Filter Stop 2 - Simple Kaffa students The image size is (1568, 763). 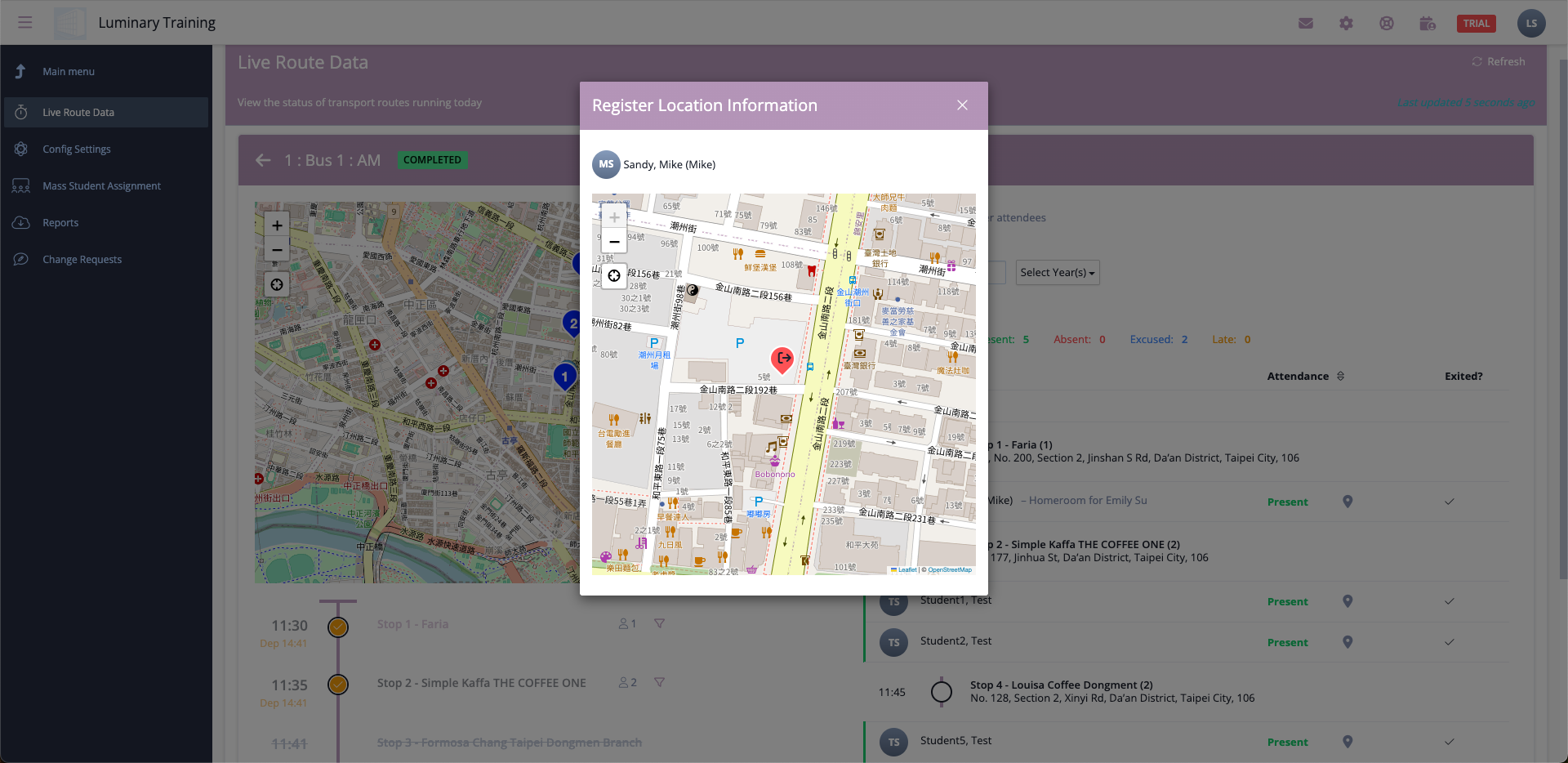click(659, 682)
